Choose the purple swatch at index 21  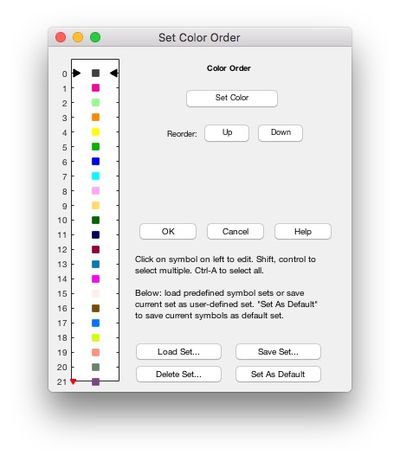96,382
